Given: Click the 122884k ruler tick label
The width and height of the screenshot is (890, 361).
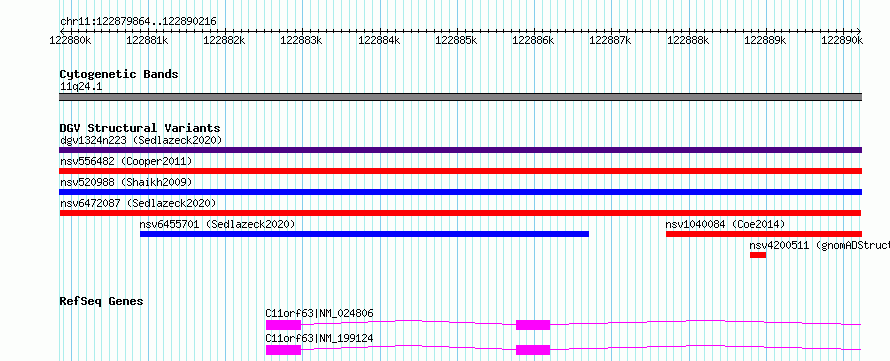Looking at the screenshot, I should click(x=379, y=40).
